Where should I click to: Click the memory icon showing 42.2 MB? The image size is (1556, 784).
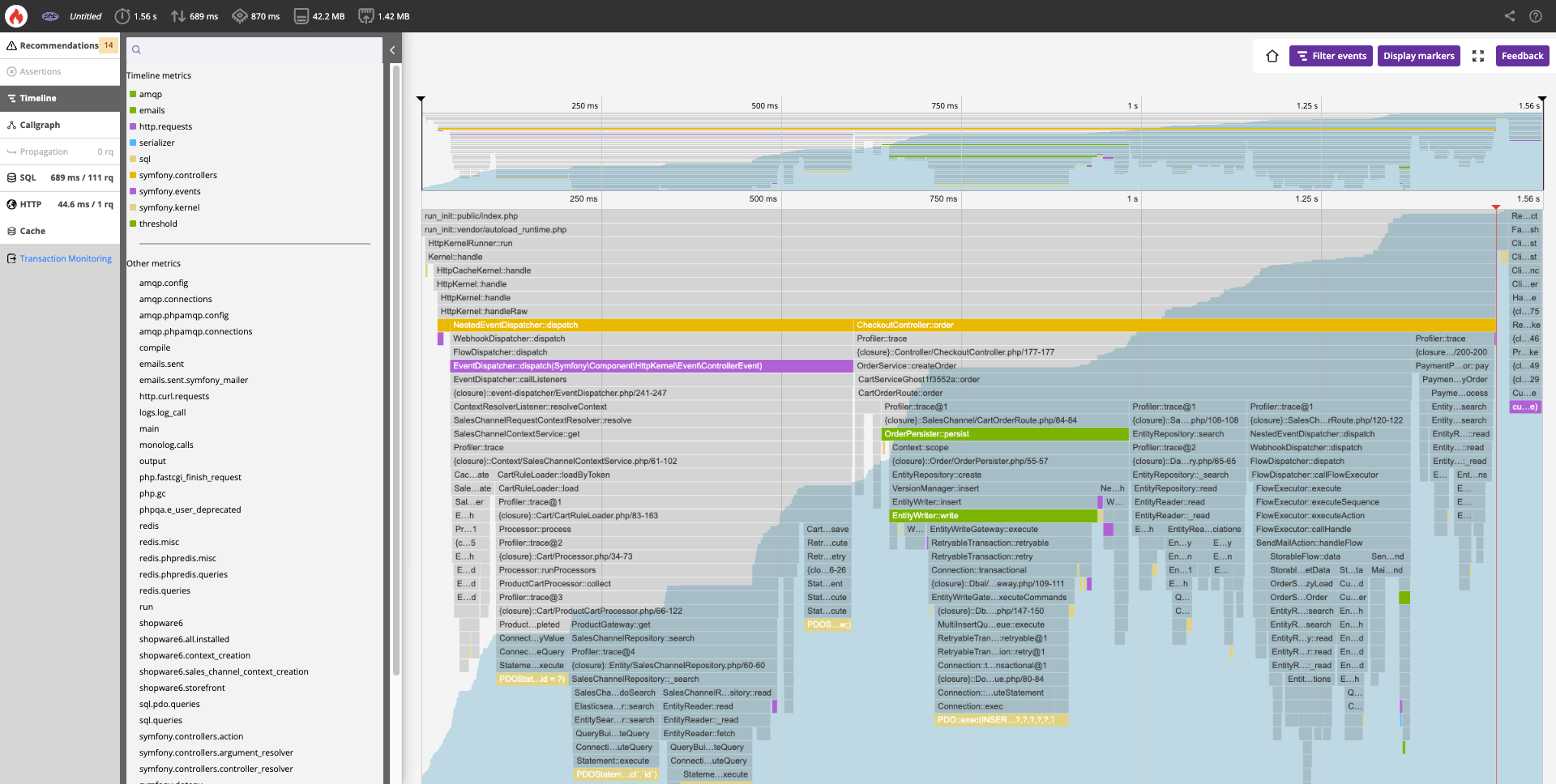[x=301, y=16]
